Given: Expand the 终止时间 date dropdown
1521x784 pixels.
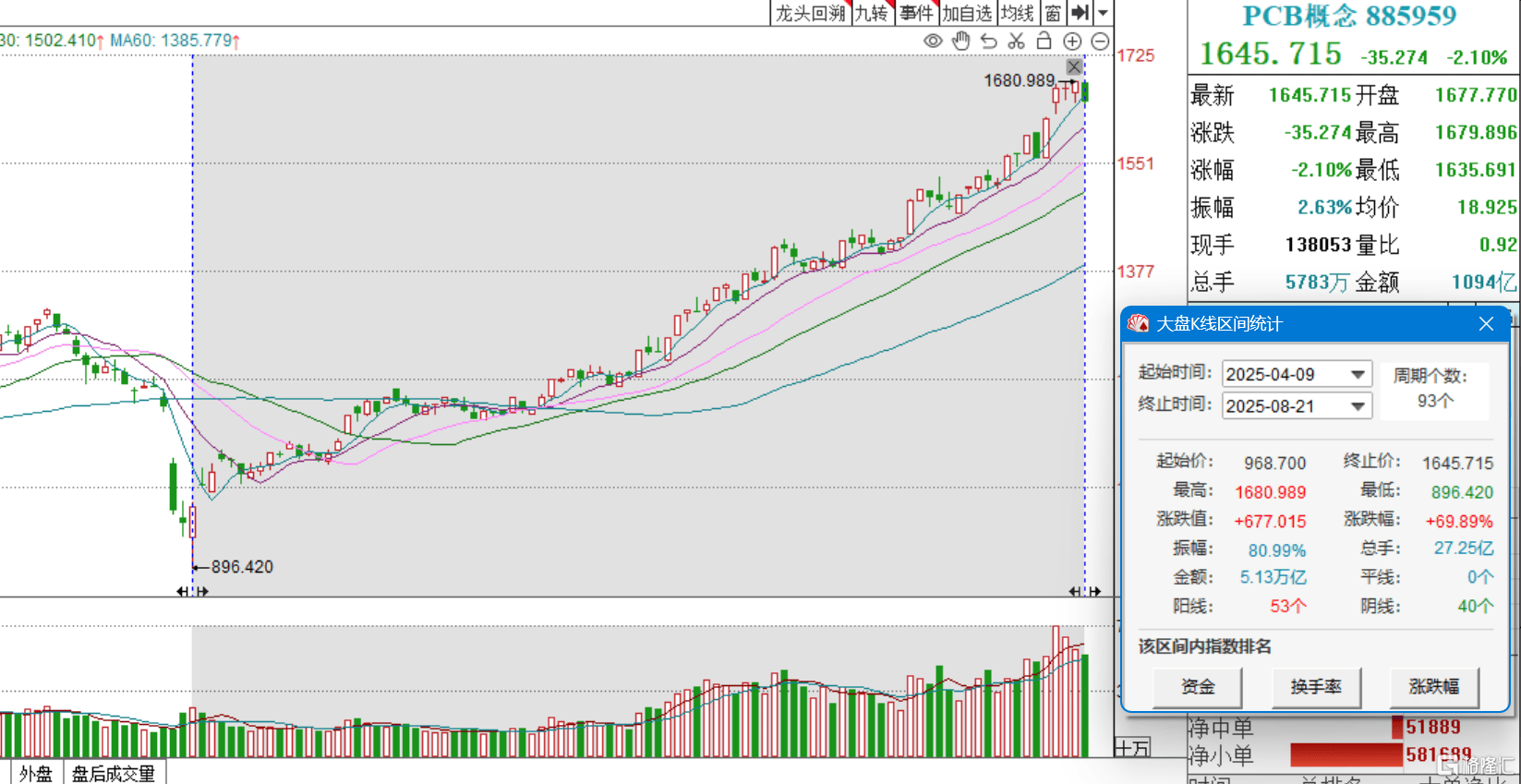Looking at the screenshot, I should (1358, 406).
